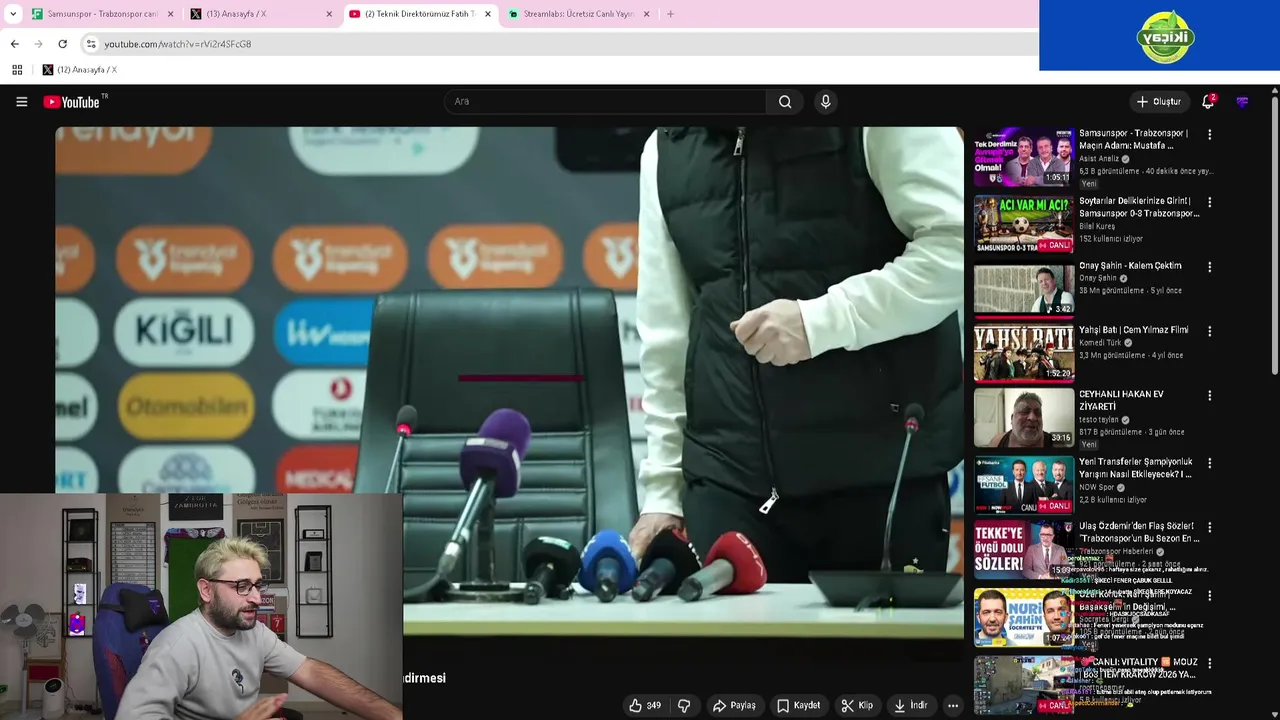Image resolution: width=1280 pixels, height=720 pixels.
Task: Open the YouTube notifications bell
Action: [x=1208, y=101]
